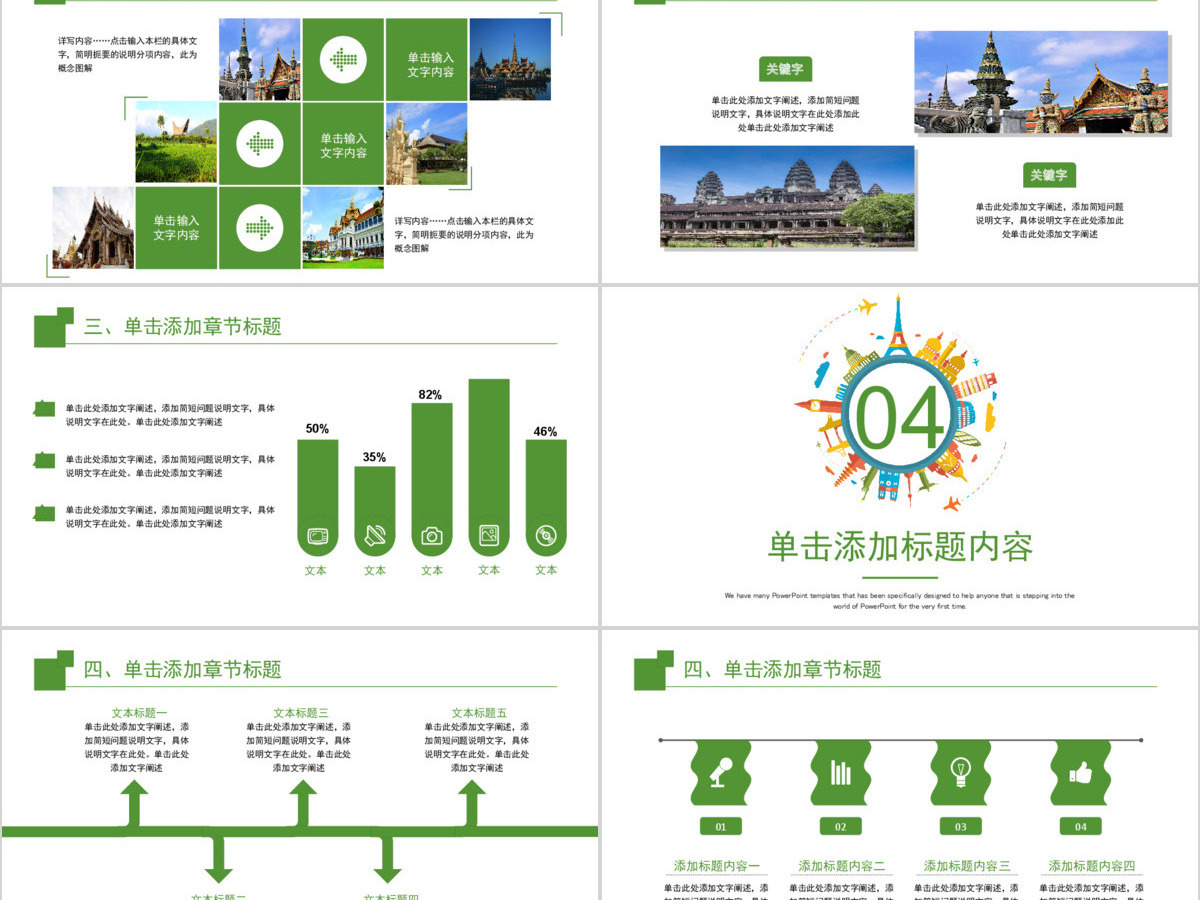Click the down arrow above 文本标题四

387,859
